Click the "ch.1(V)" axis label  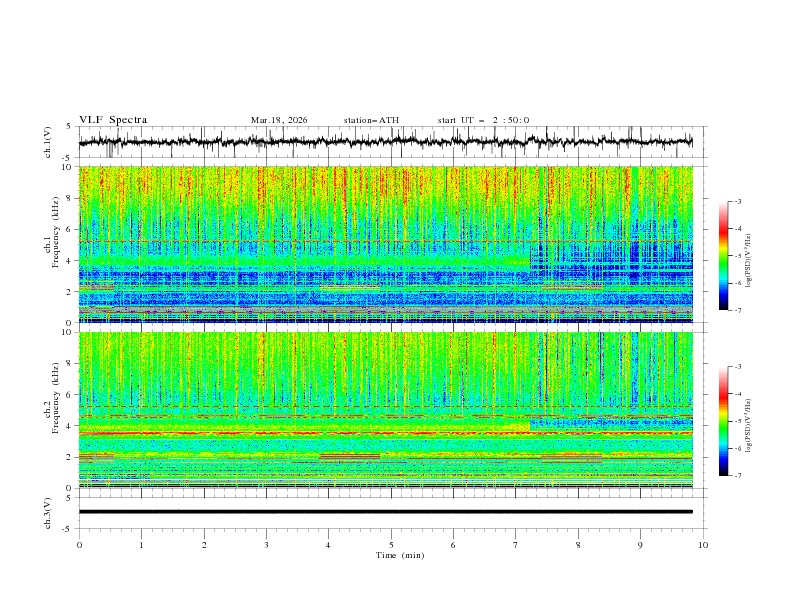point(48,142)
